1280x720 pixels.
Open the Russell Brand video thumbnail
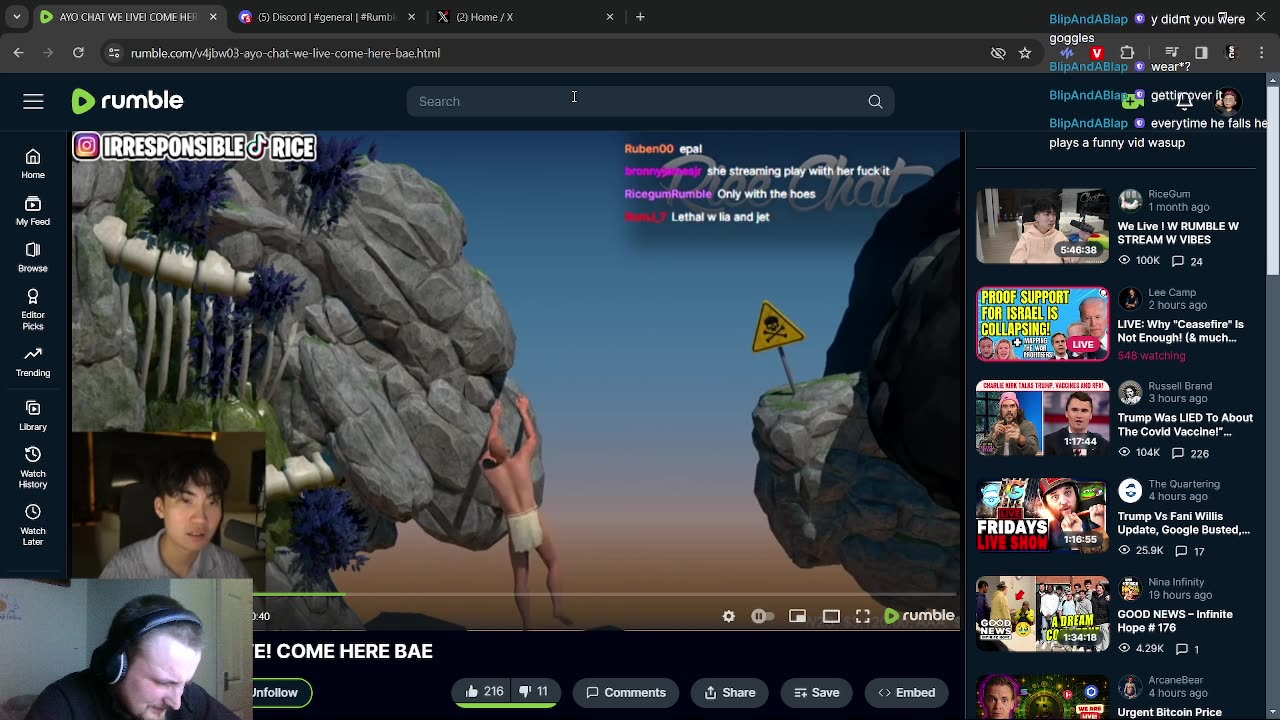1042,418
